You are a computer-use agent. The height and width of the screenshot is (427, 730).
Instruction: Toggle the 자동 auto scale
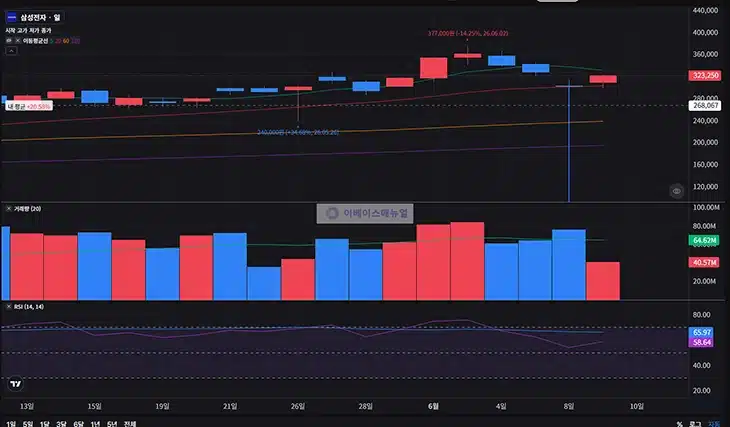pyautogui.click(x=714, y=424)
